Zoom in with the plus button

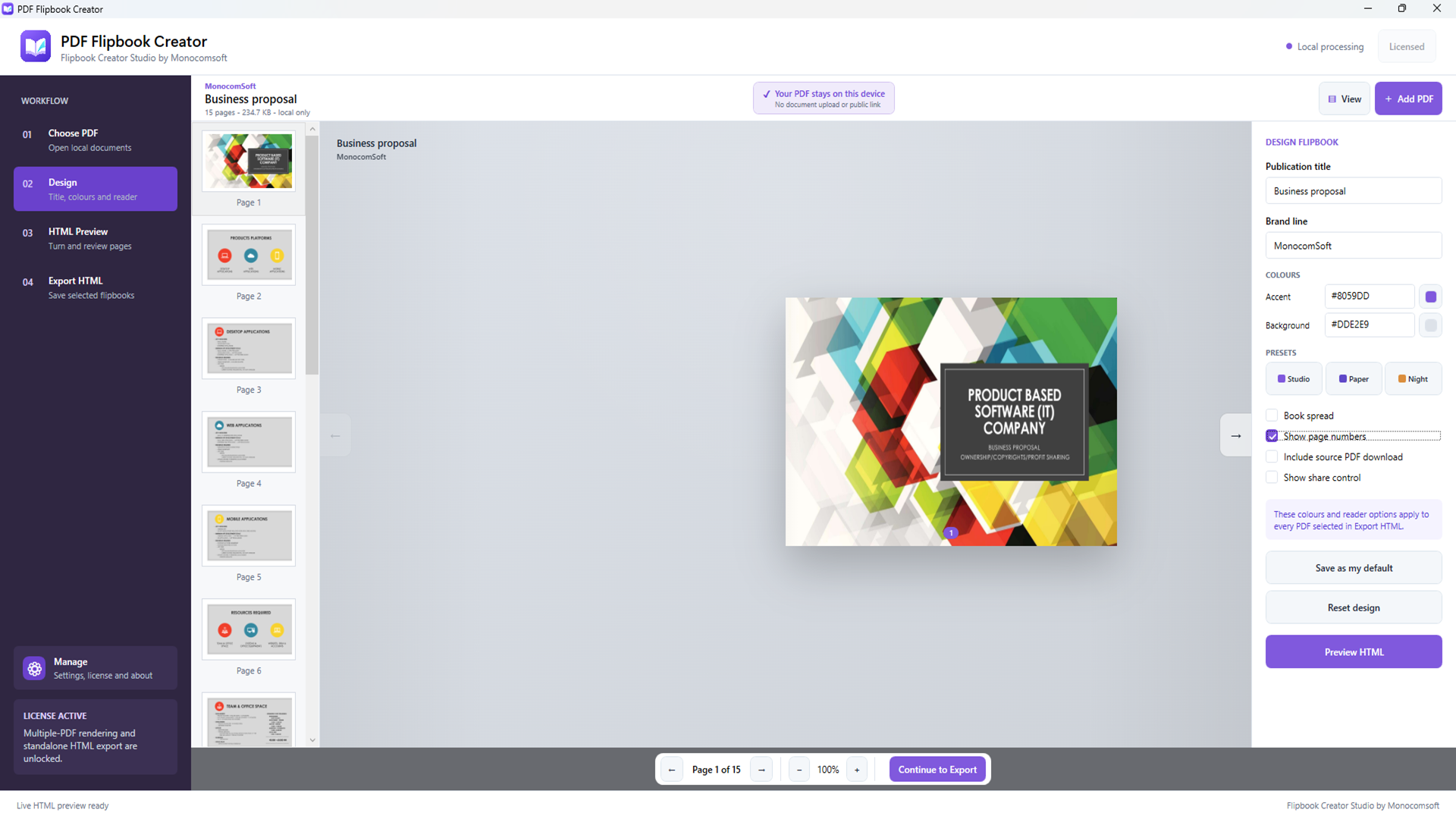pos(857,770)
